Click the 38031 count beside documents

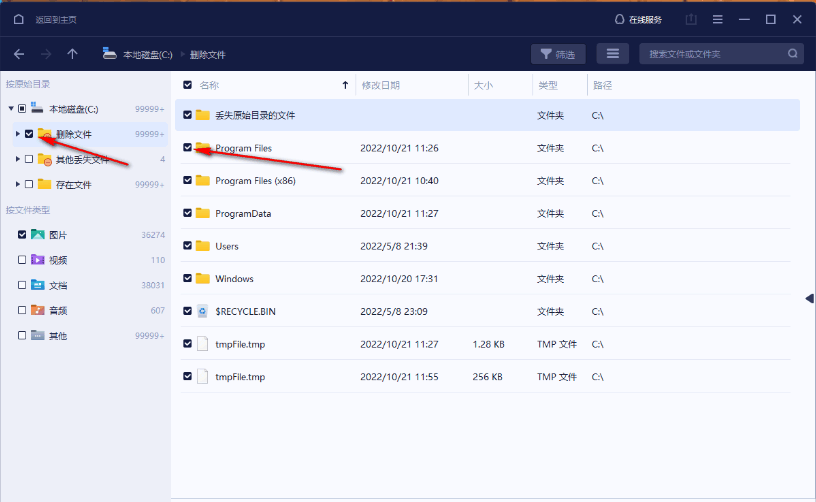click(x=153, y=285)
